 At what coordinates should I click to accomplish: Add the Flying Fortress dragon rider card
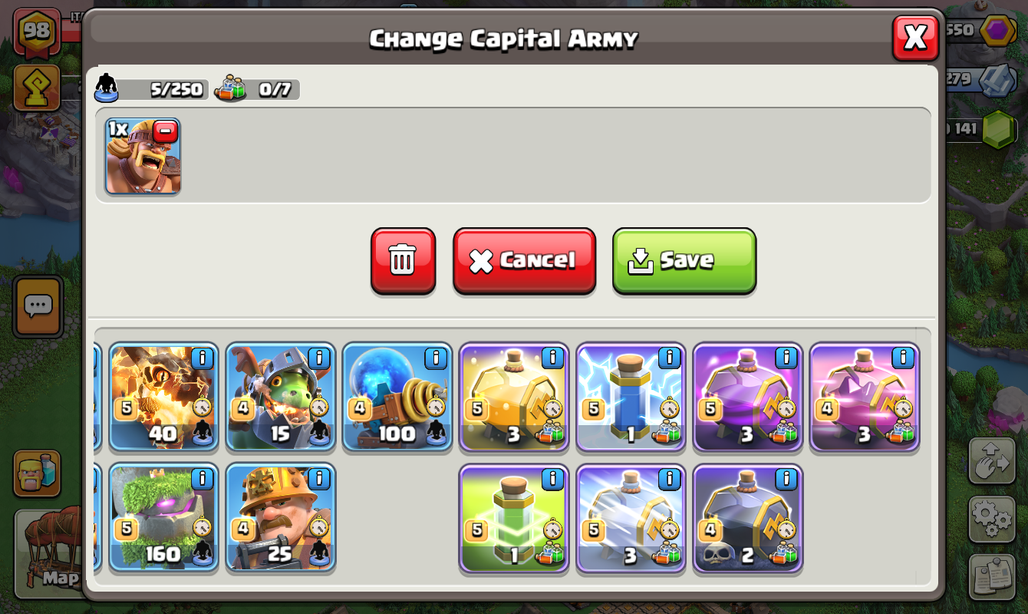tap(281, 397)
